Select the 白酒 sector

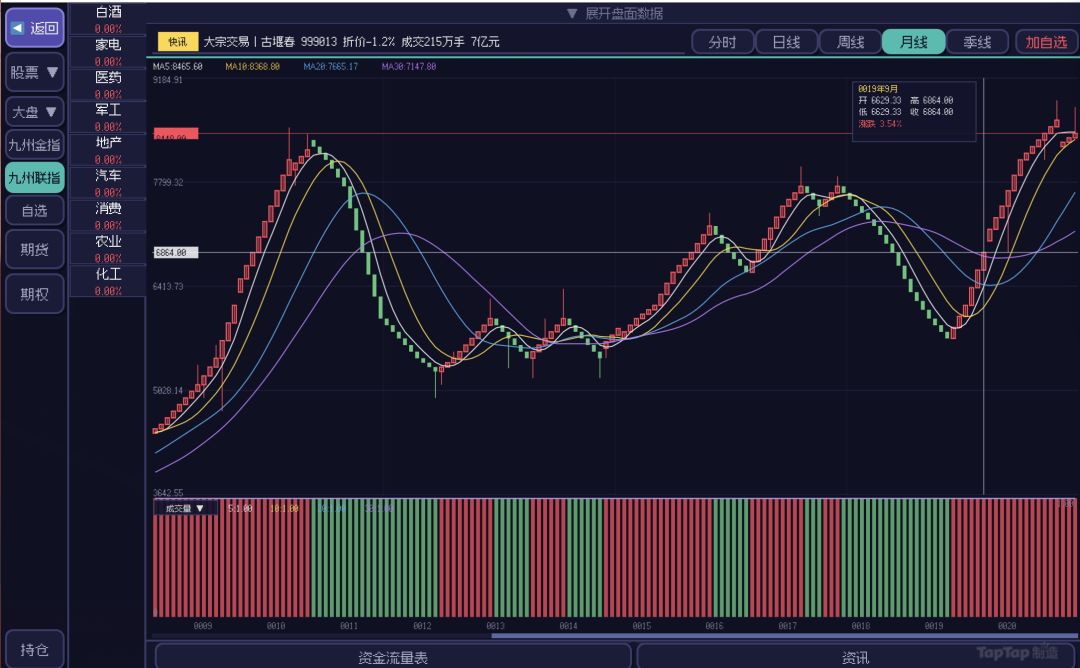point(108,19)
